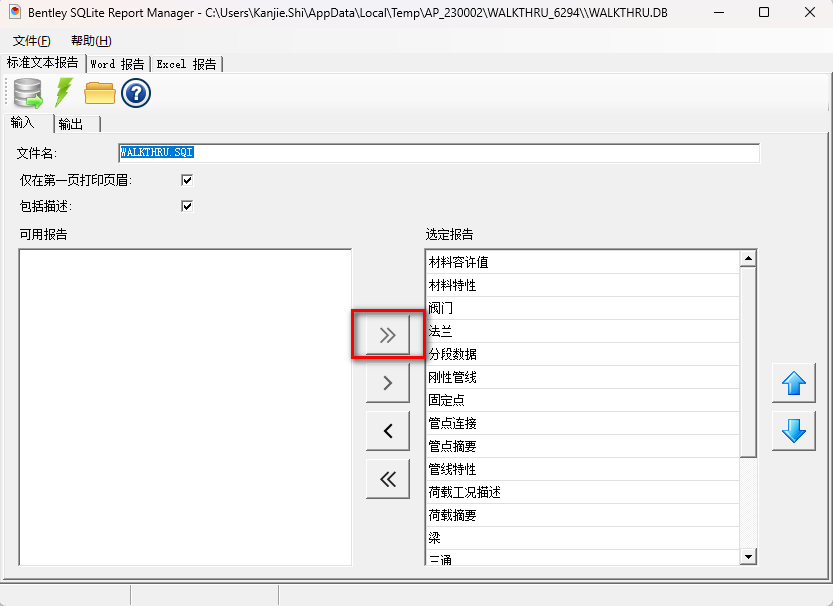Open the 文件(F) menu
Screen dimensions: 833x606
[x=31, y=41]
